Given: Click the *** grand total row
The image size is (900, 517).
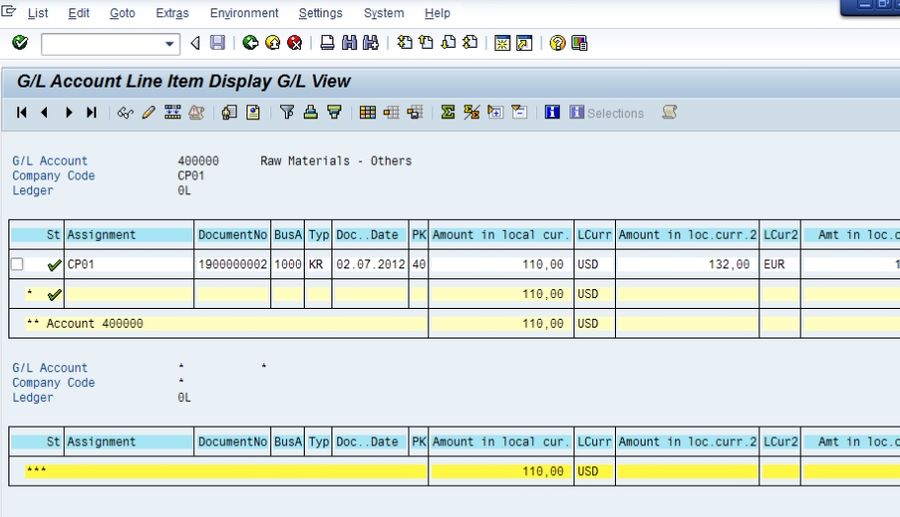Looking at the screenshot, I should (x=218, y=471).
